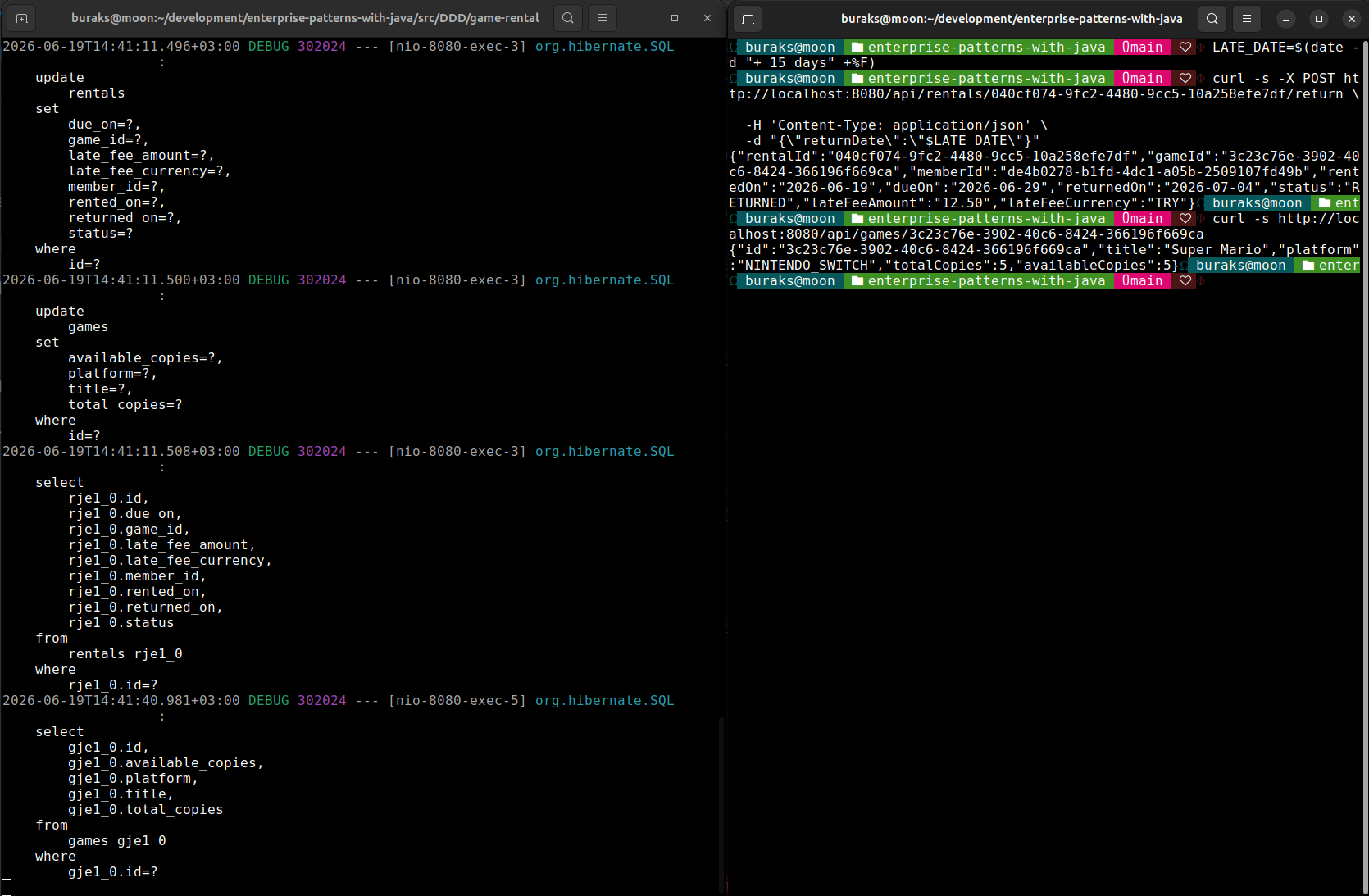Click left terminal title path game-rental
1369x896 pixels.
pyautogui.click(x=305, y=18)
